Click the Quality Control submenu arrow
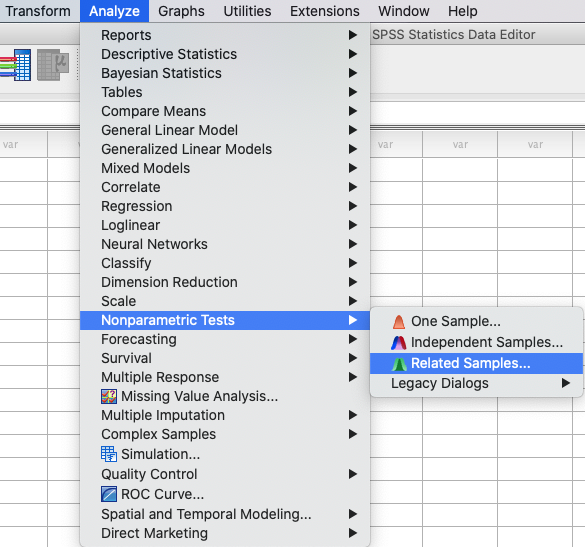Image resolution: width=585 pixels, height=547 pixels. (353, 474)
